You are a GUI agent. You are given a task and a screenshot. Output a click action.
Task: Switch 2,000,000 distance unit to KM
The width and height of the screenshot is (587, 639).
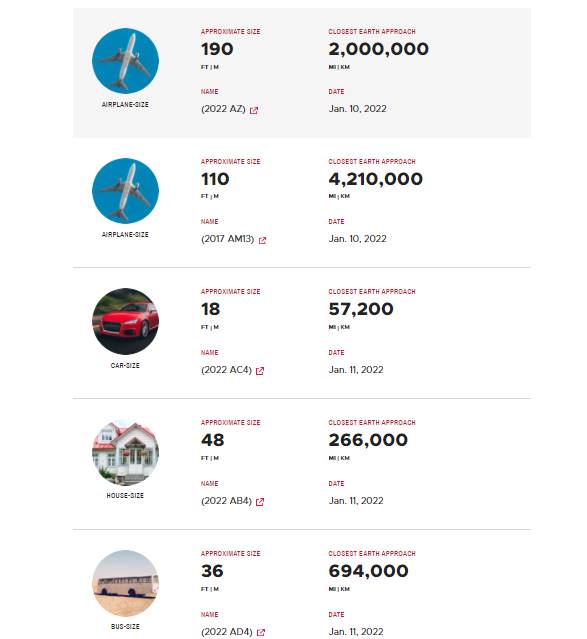pos(345,67)
